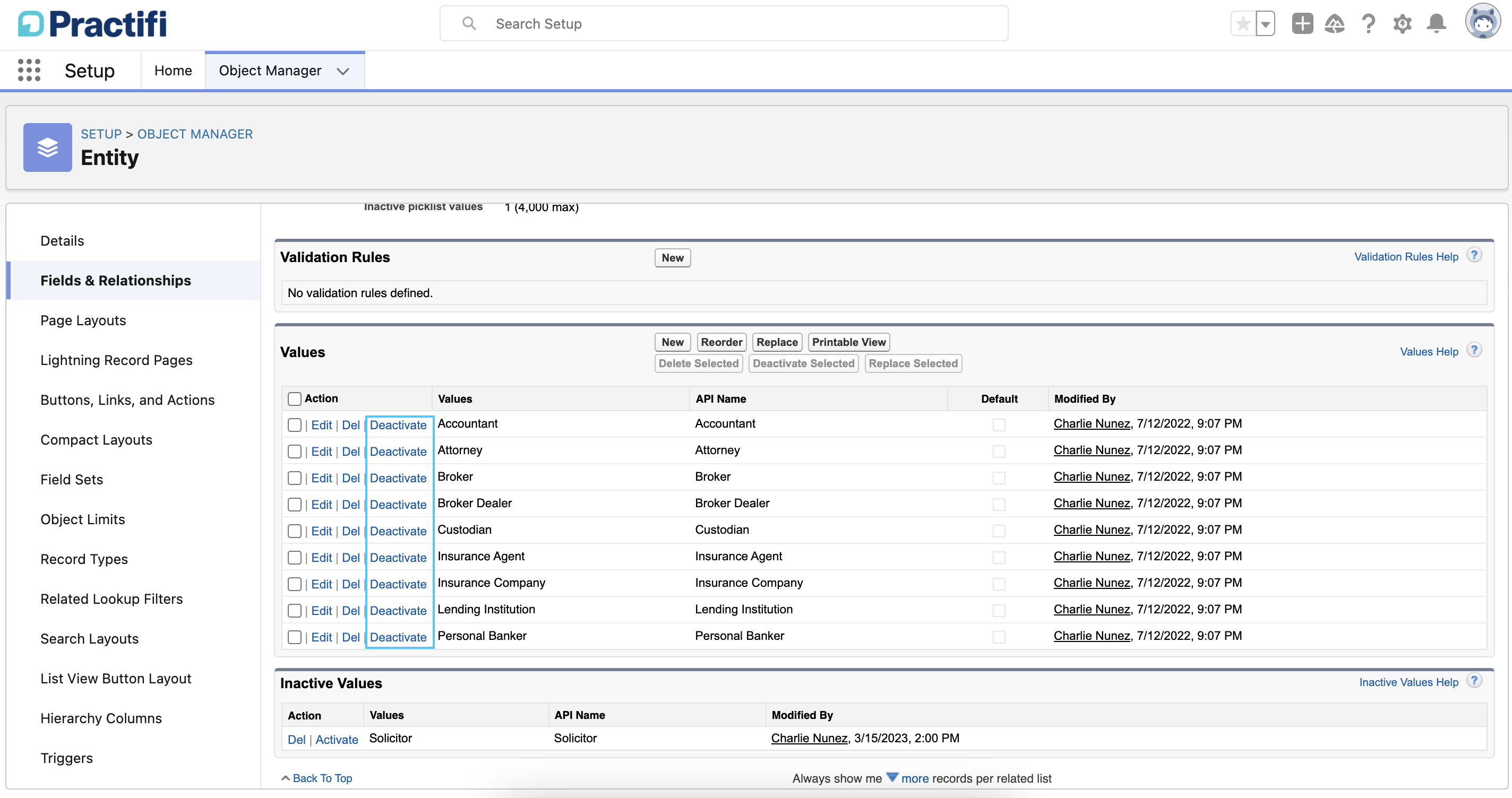Check the Attorney row checkbox

(x=295, y=451)
